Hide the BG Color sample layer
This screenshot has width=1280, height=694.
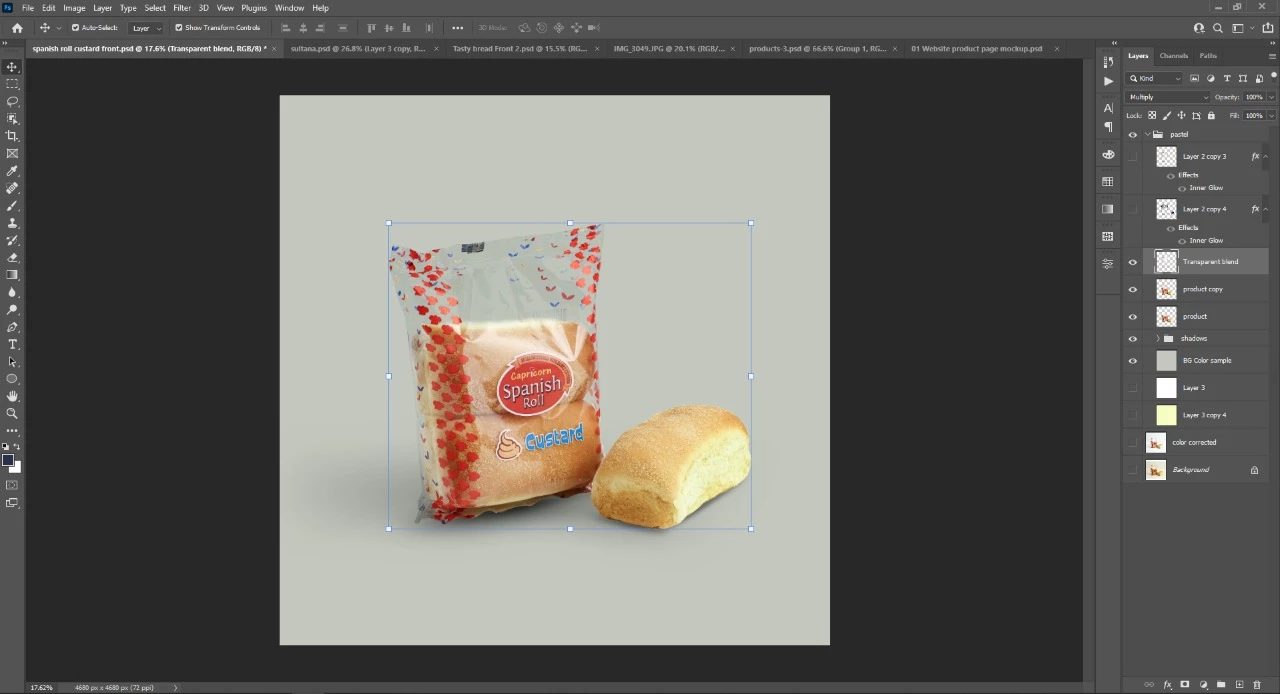click(x=1133, y=361)
